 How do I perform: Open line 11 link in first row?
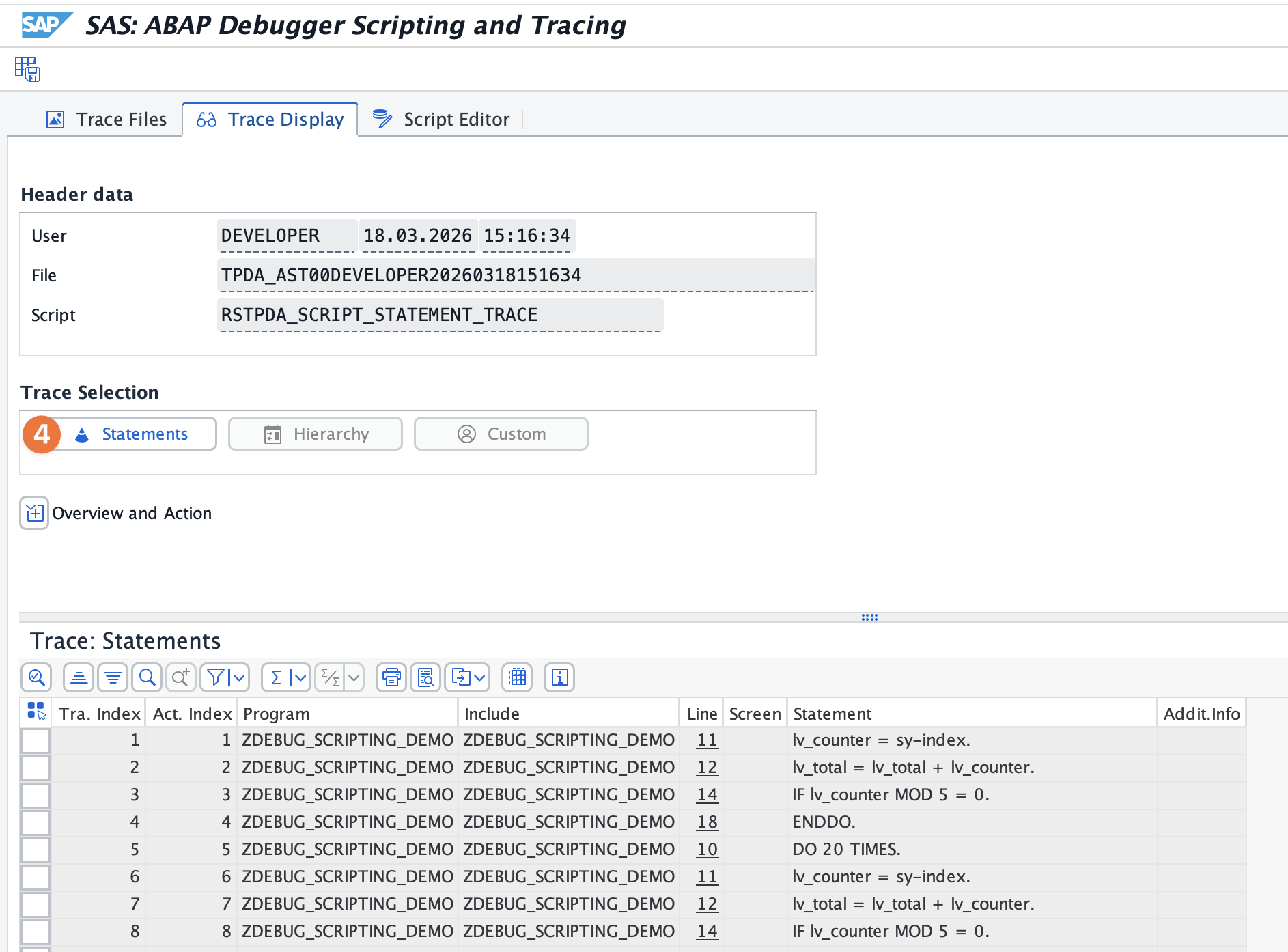[707, 740]
